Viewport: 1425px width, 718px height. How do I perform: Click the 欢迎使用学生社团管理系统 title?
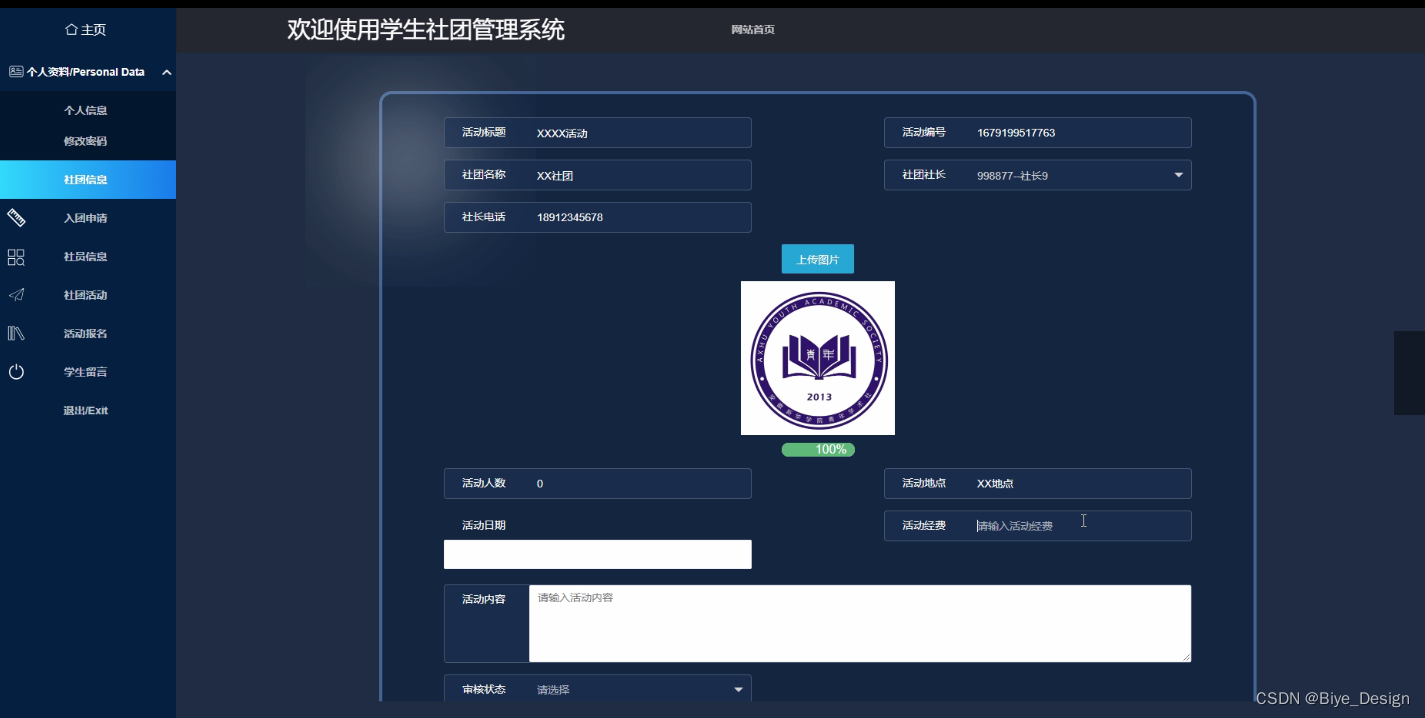[426, 30]
